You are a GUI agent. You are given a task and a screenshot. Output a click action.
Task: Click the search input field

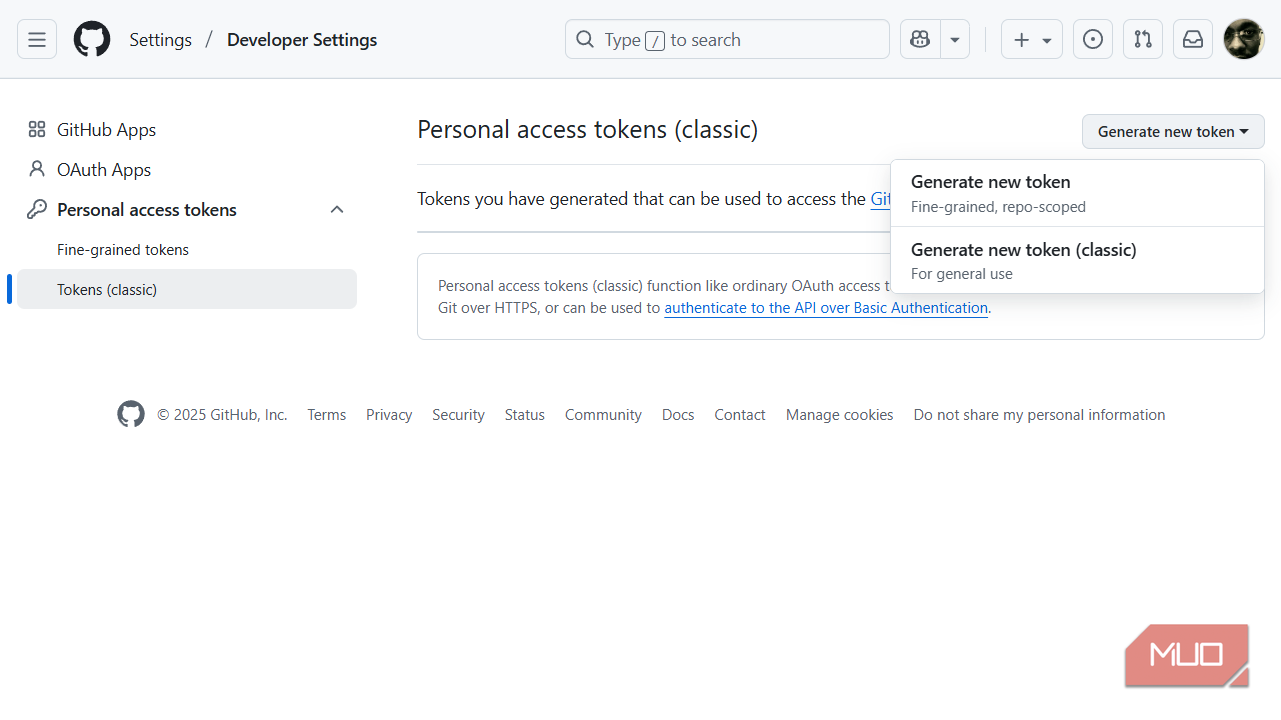coord(727,40)
